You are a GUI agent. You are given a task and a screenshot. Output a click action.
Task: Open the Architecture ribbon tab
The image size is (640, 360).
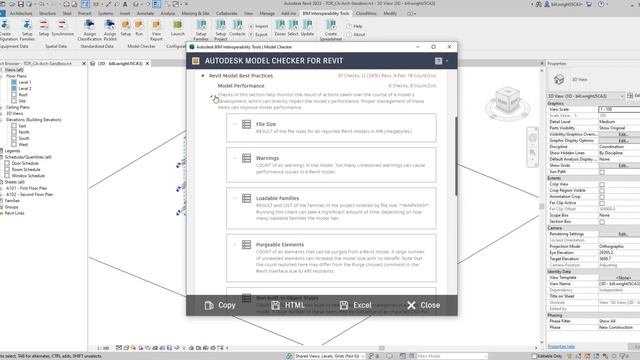[x=21, y=13]
